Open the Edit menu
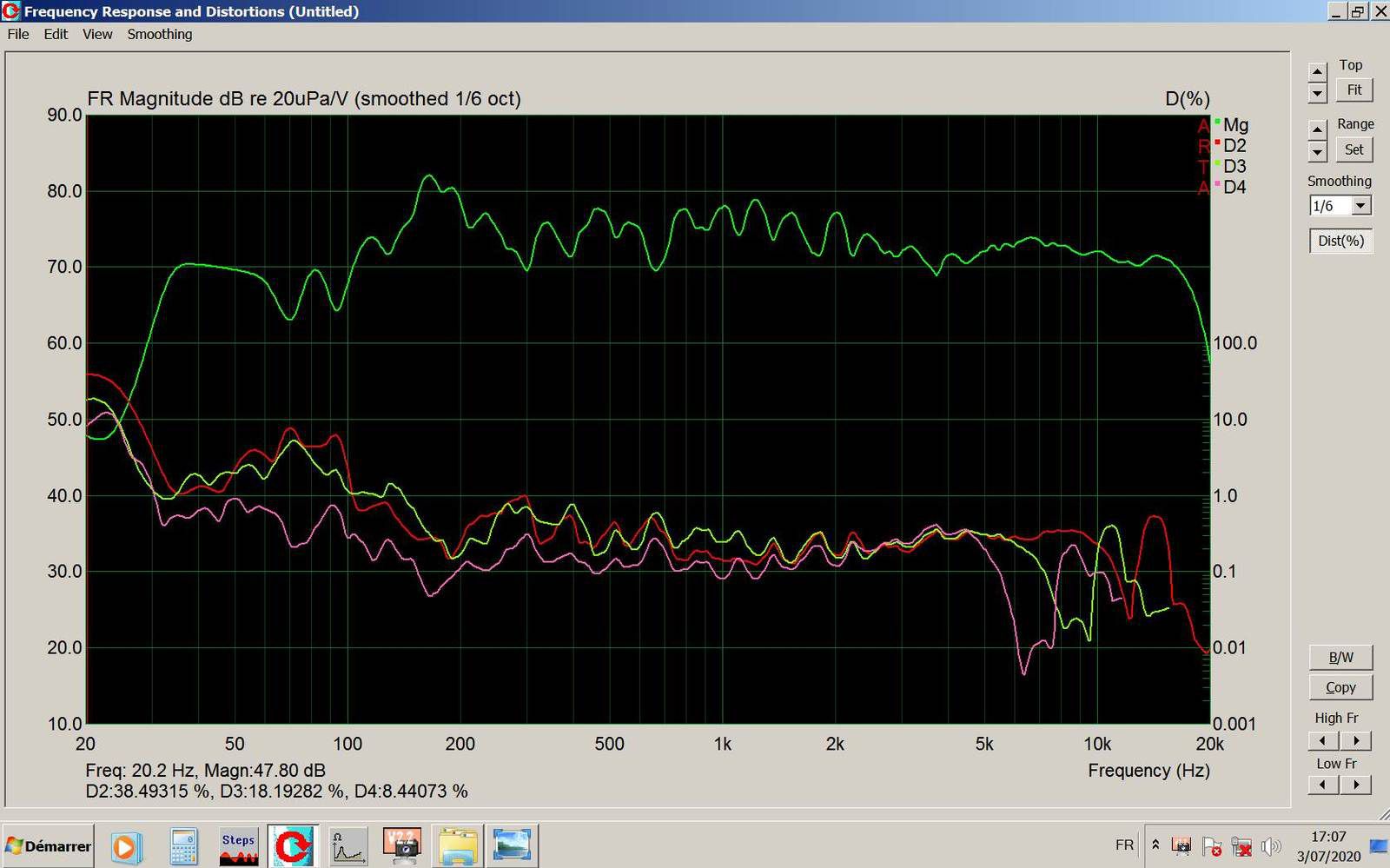Image resolution: width=1390 pixels, height=868 pixels. [x=56, y=34]
